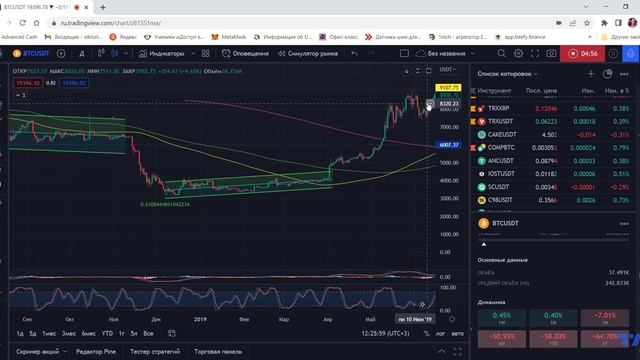Select the candlestick chart style icon

coord(115,53)
